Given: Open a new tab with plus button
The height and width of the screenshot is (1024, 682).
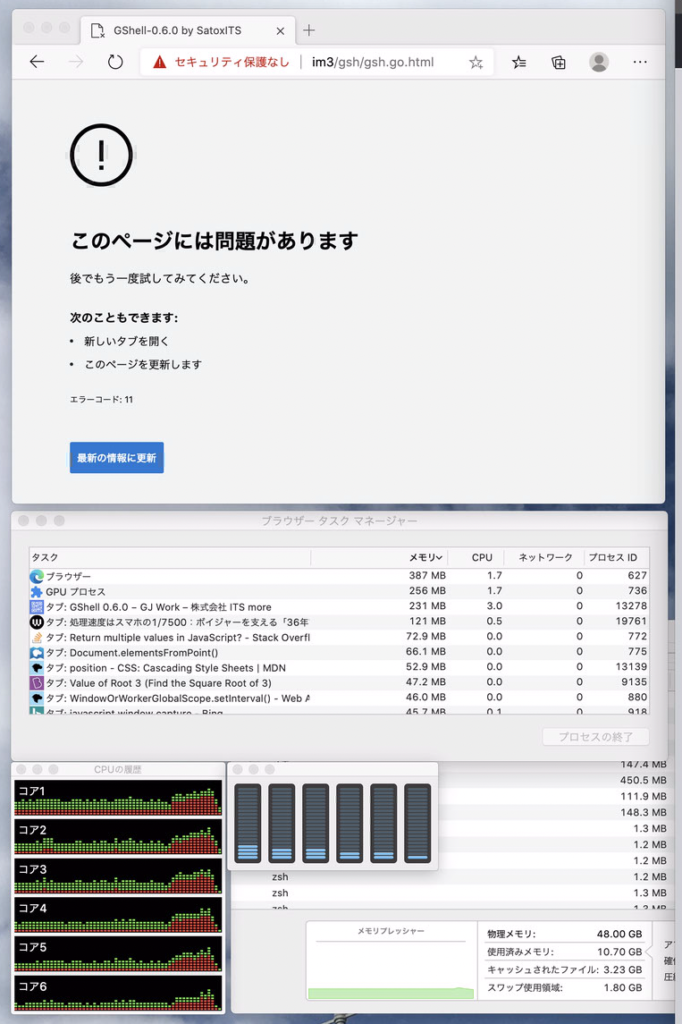Looking at the screenshot, I should (x=309, y=30).
